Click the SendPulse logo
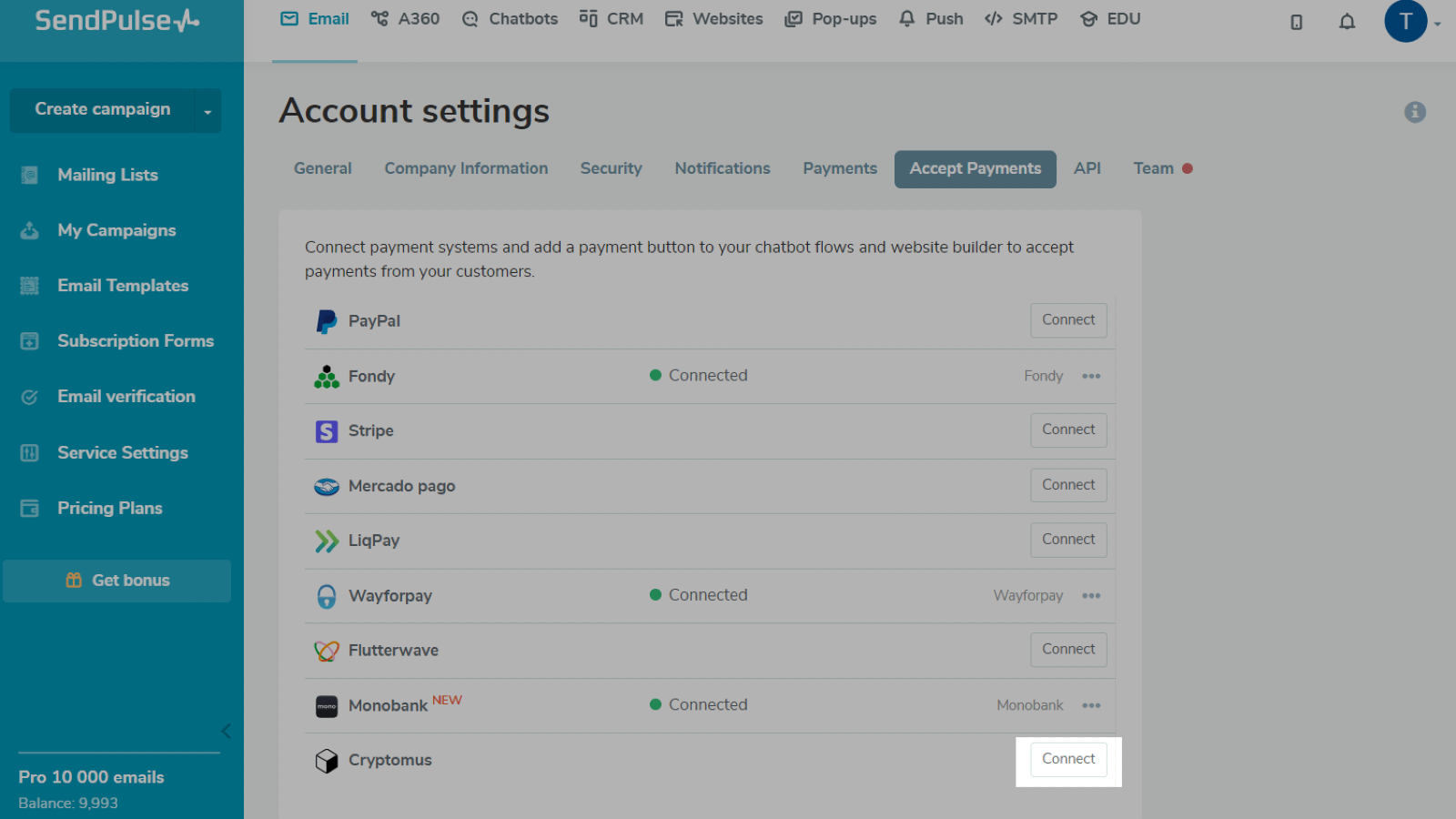 pos(116,21)
